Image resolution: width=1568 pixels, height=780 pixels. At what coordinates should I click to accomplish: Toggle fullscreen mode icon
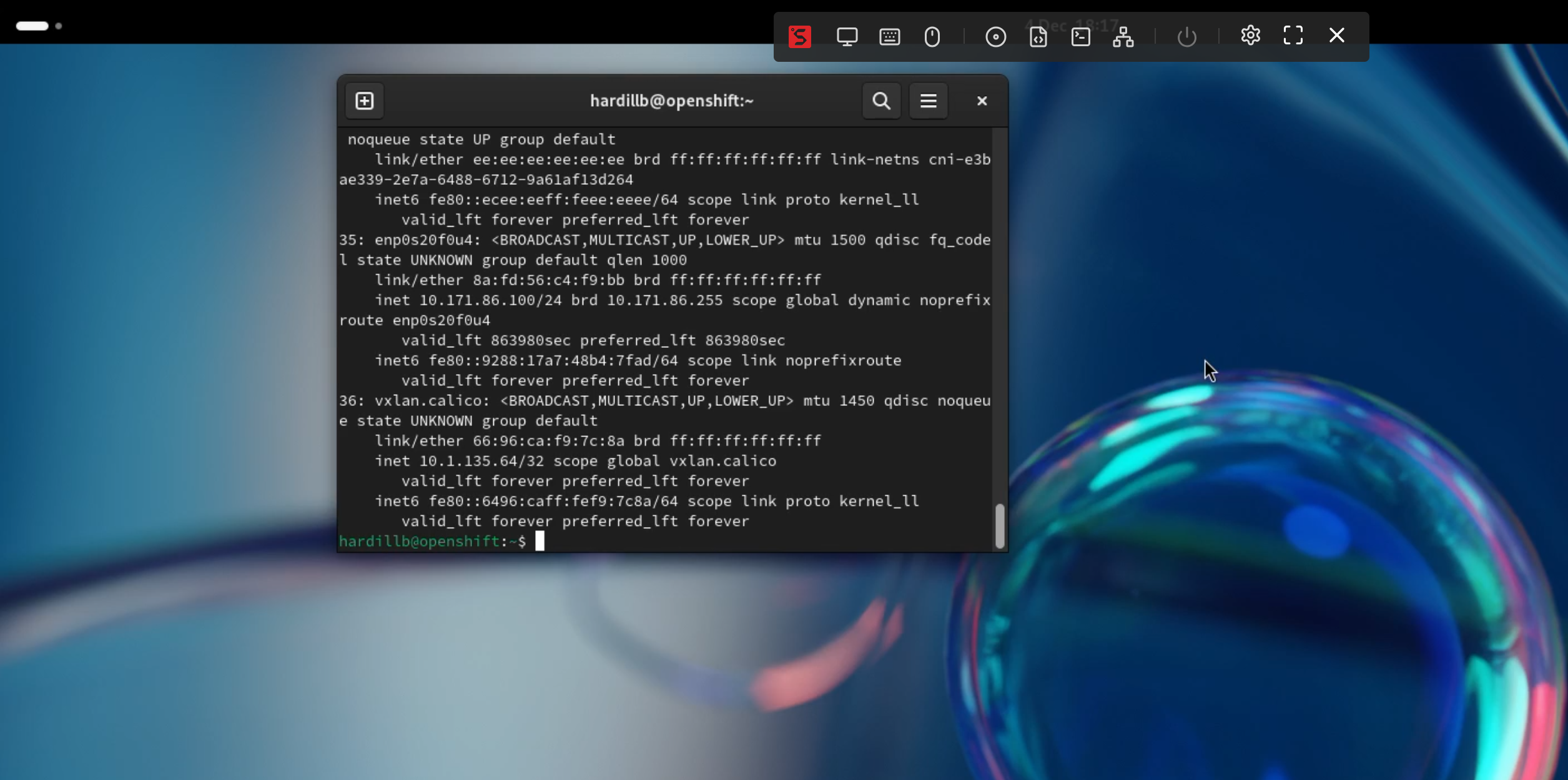[x=1293, y=35]
